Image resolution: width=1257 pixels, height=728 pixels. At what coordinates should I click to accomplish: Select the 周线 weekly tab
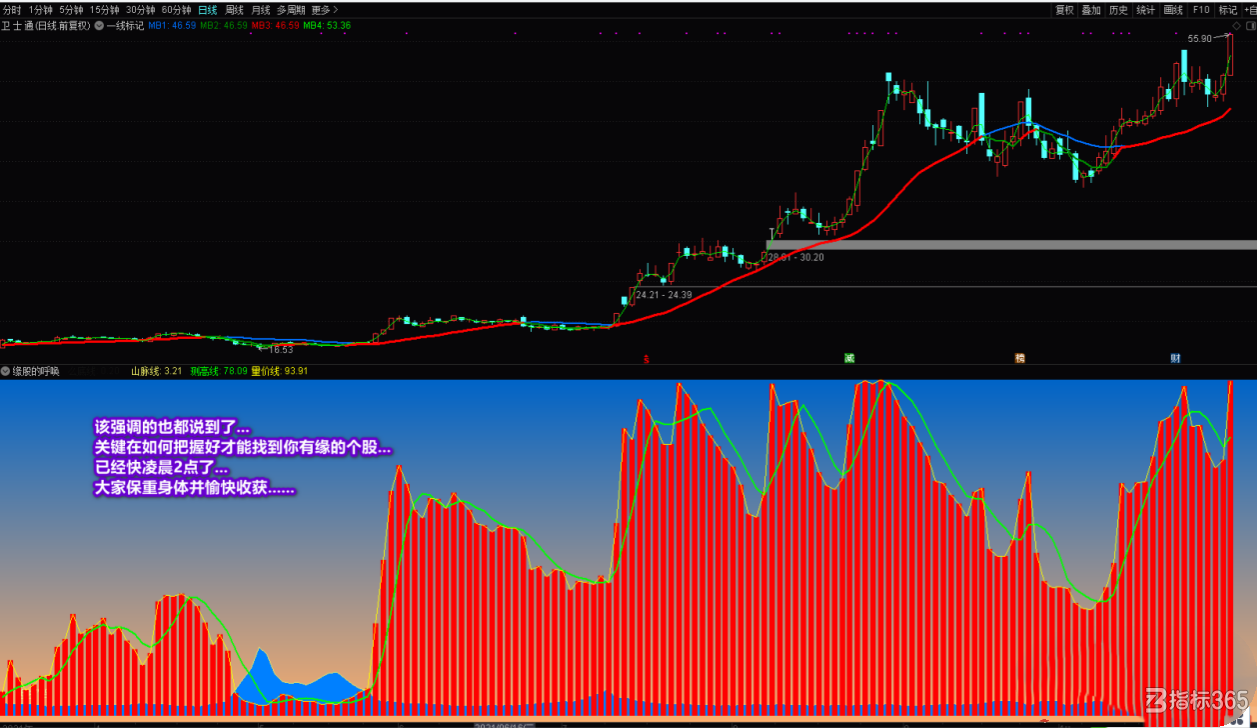[x=235, y=10]
